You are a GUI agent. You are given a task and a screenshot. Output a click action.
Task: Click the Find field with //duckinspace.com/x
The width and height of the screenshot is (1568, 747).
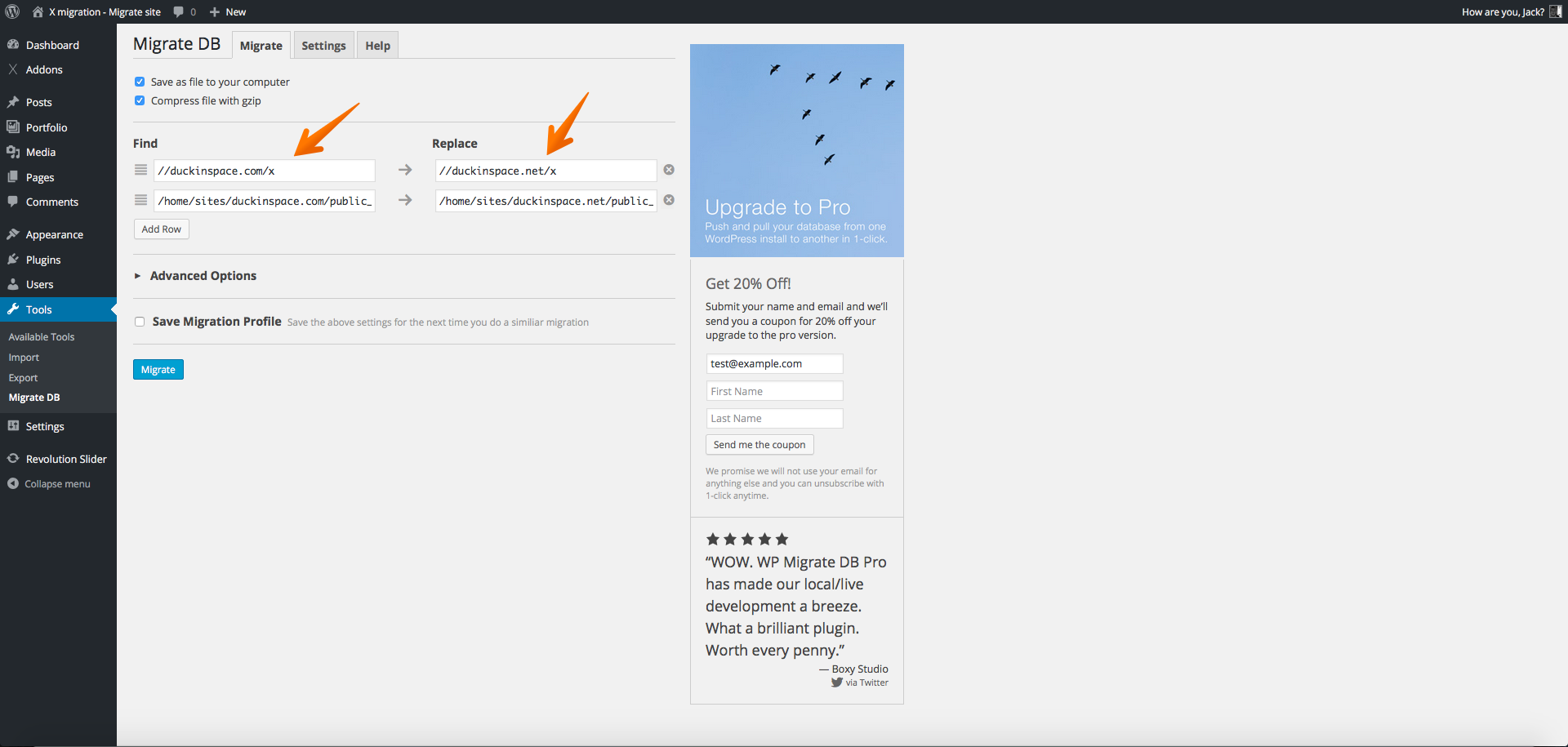(x=265, y=171)
